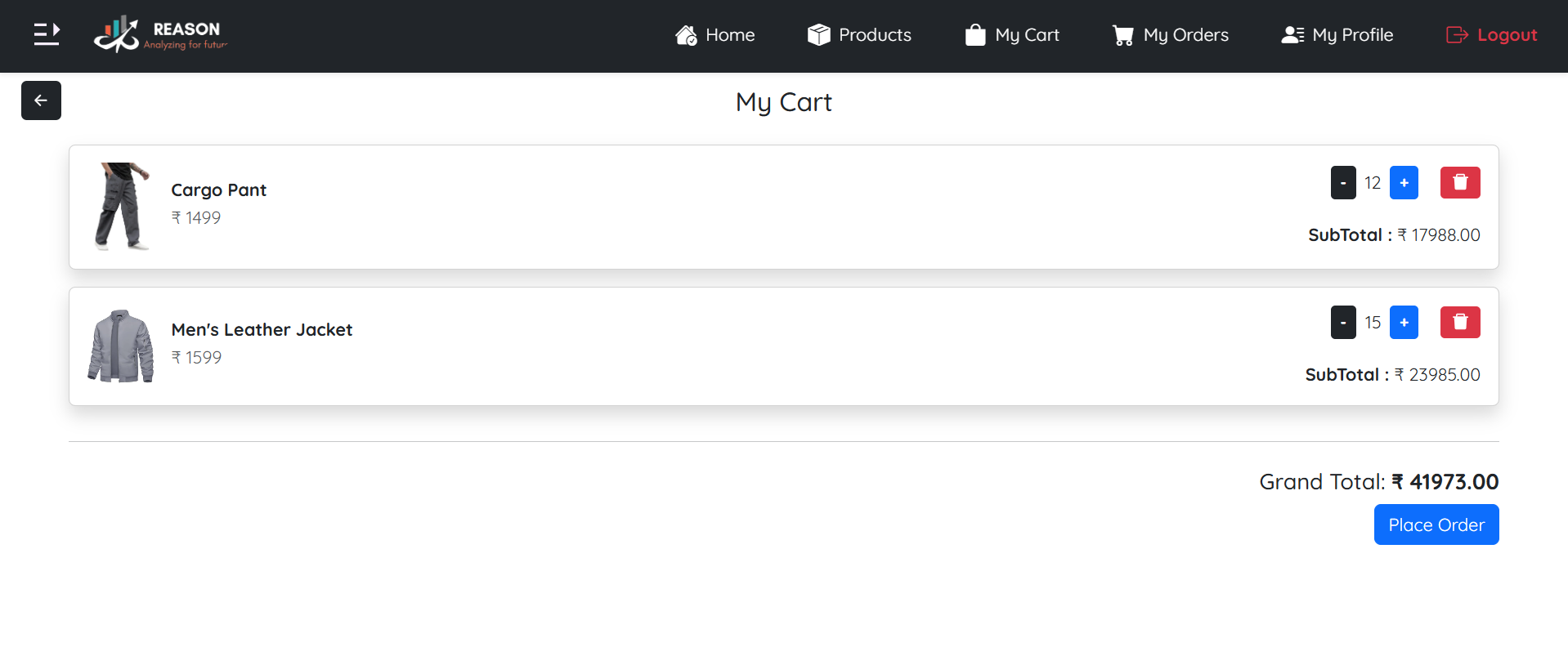Click the Cargo Pant product name
The image size is (1568, 665).
(218, 190)
